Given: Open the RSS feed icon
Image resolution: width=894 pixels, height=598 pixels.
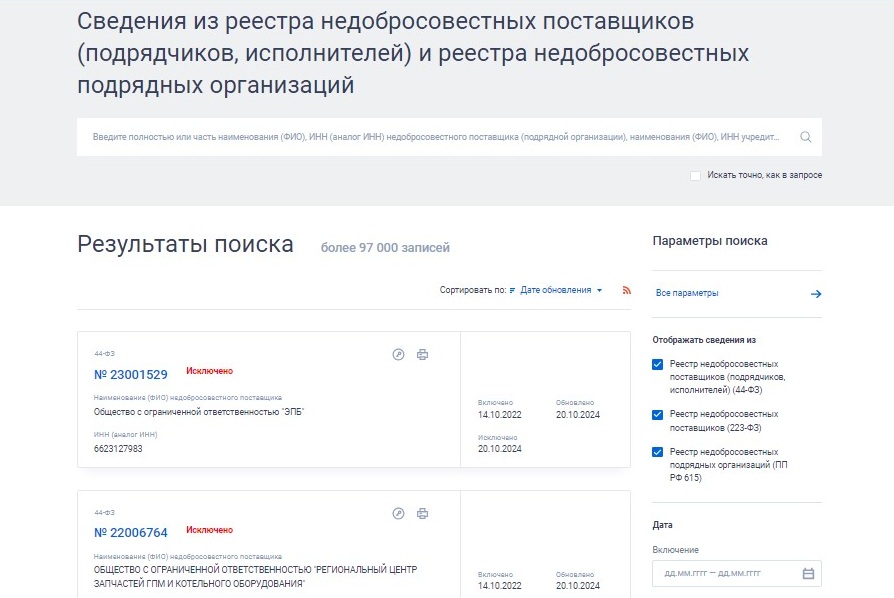Looking at the screenshot, I should 627,290.
